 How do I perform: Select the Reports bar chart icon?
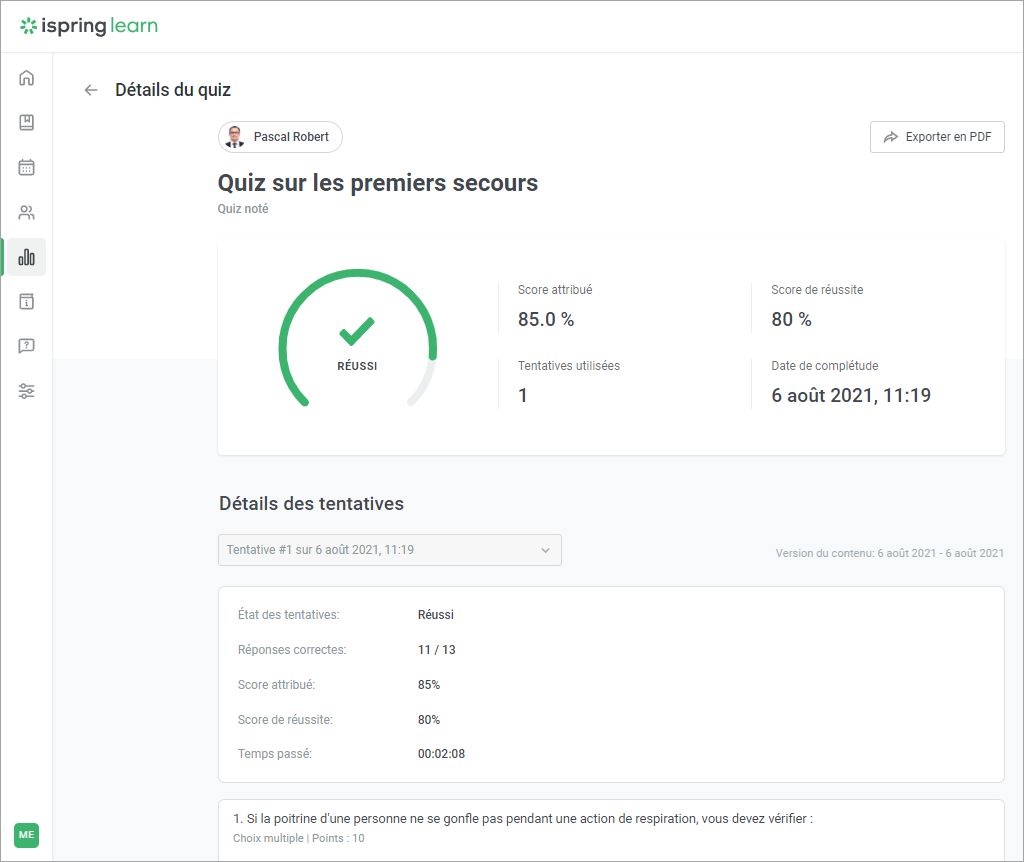(x=27, y=257)
